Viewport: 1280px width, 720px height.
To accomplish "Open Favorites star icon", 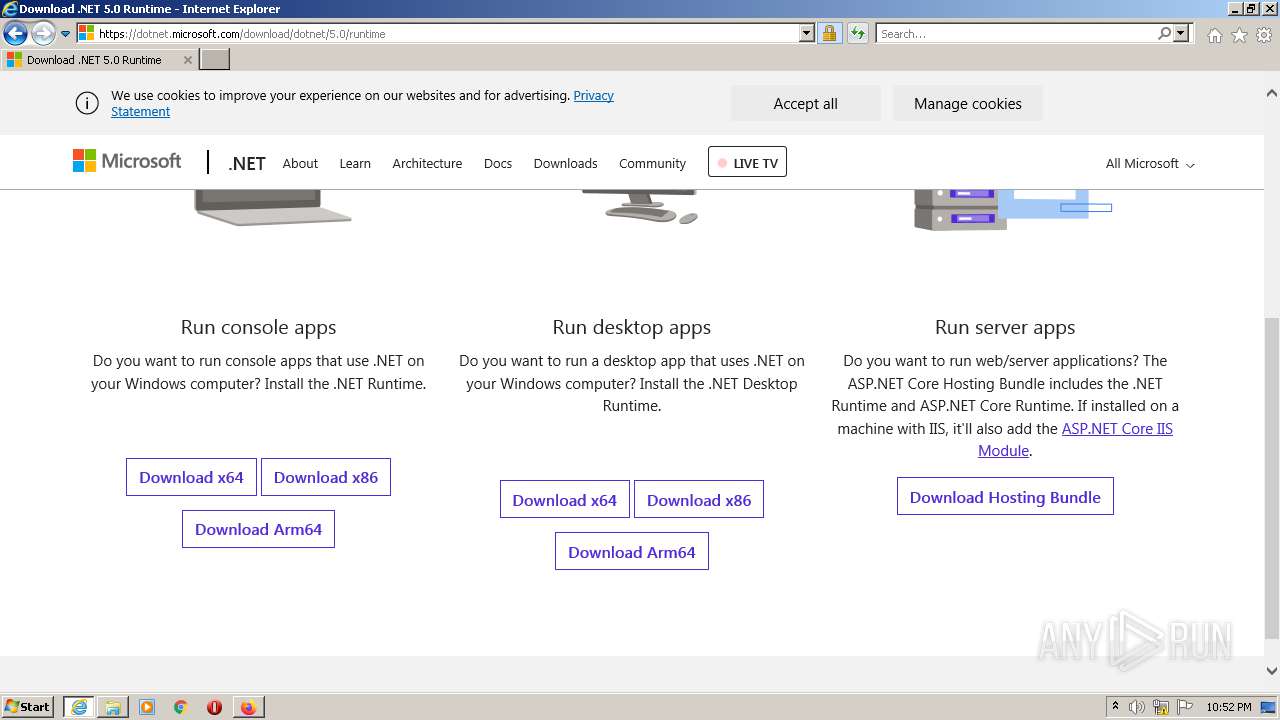I will [1239, 35].
